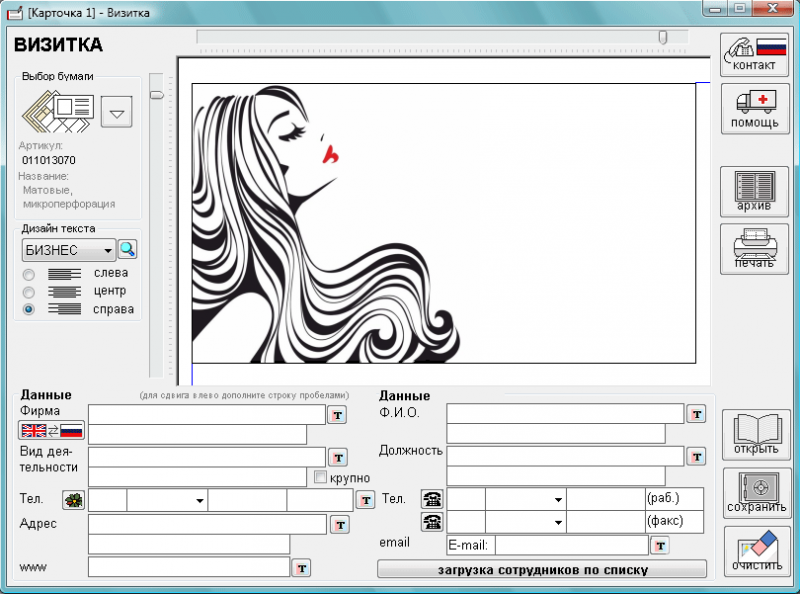Click the открыть (open) book icon
The image size is (800, 594).
[756, 435]
